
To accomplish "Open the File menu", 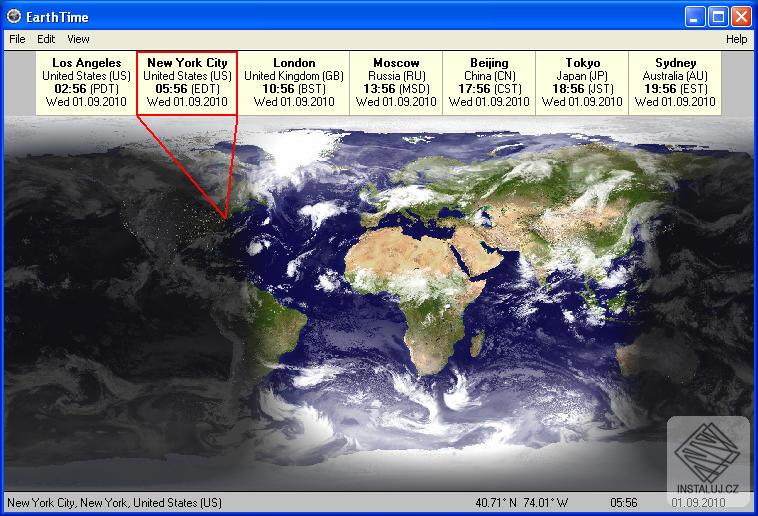I will click(17, 39).
